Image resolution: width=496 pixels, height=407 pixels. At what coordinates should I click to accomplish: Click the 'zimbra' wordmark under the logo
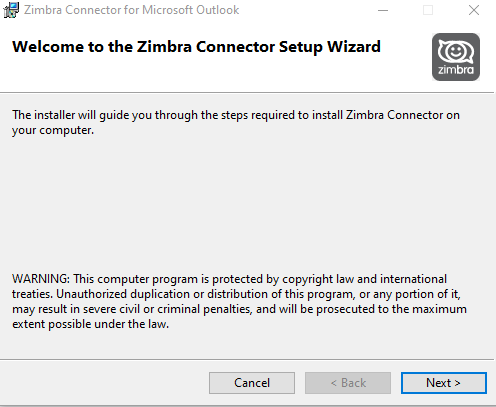pyautogui.click(x=456, y=70)
